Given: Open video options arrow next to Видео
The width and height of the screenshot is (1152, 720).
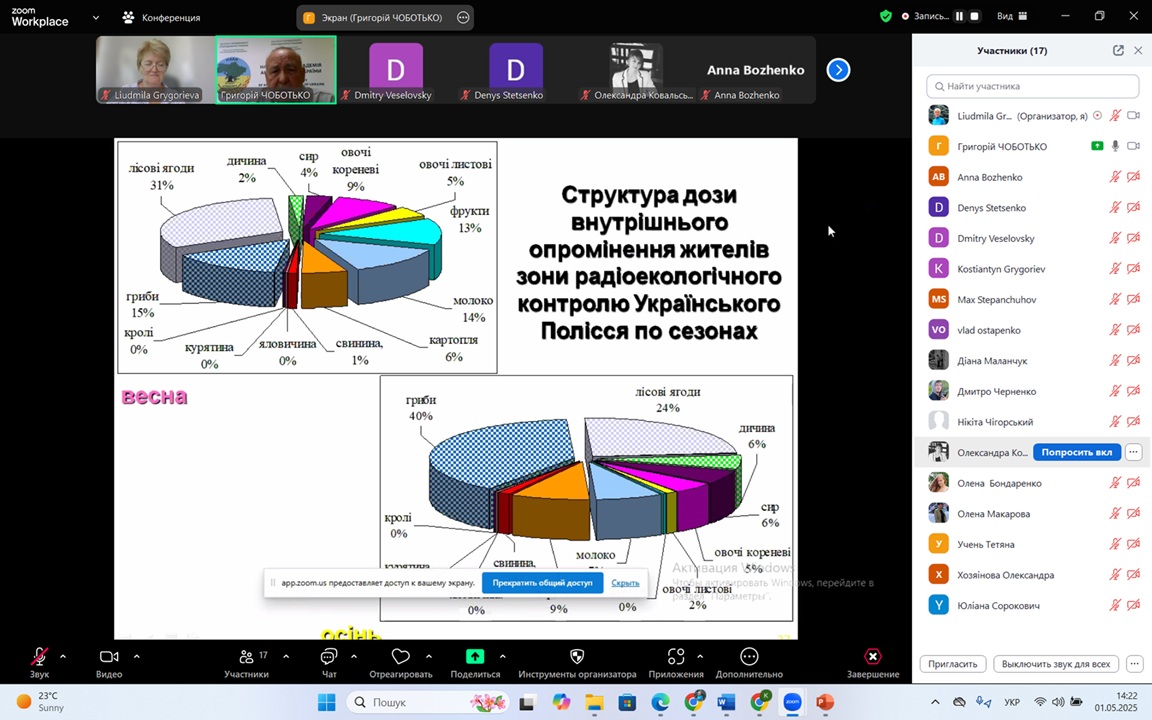Looking at the screenshot, I should [137, 656].
